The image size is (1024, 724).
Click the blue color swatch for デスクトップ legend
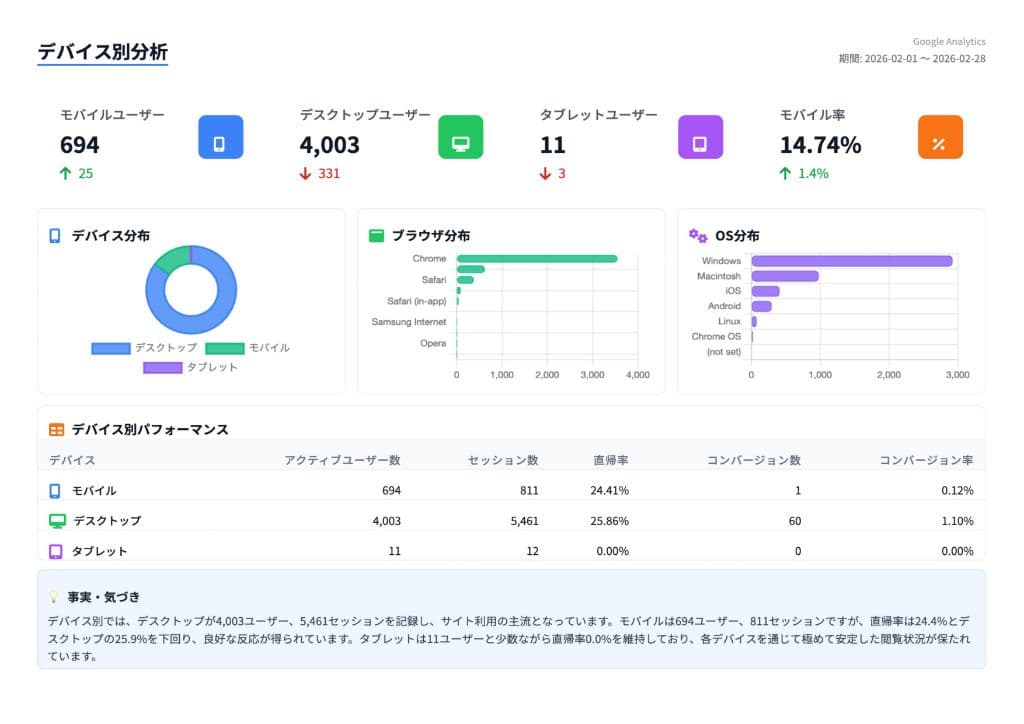point(110,348)
